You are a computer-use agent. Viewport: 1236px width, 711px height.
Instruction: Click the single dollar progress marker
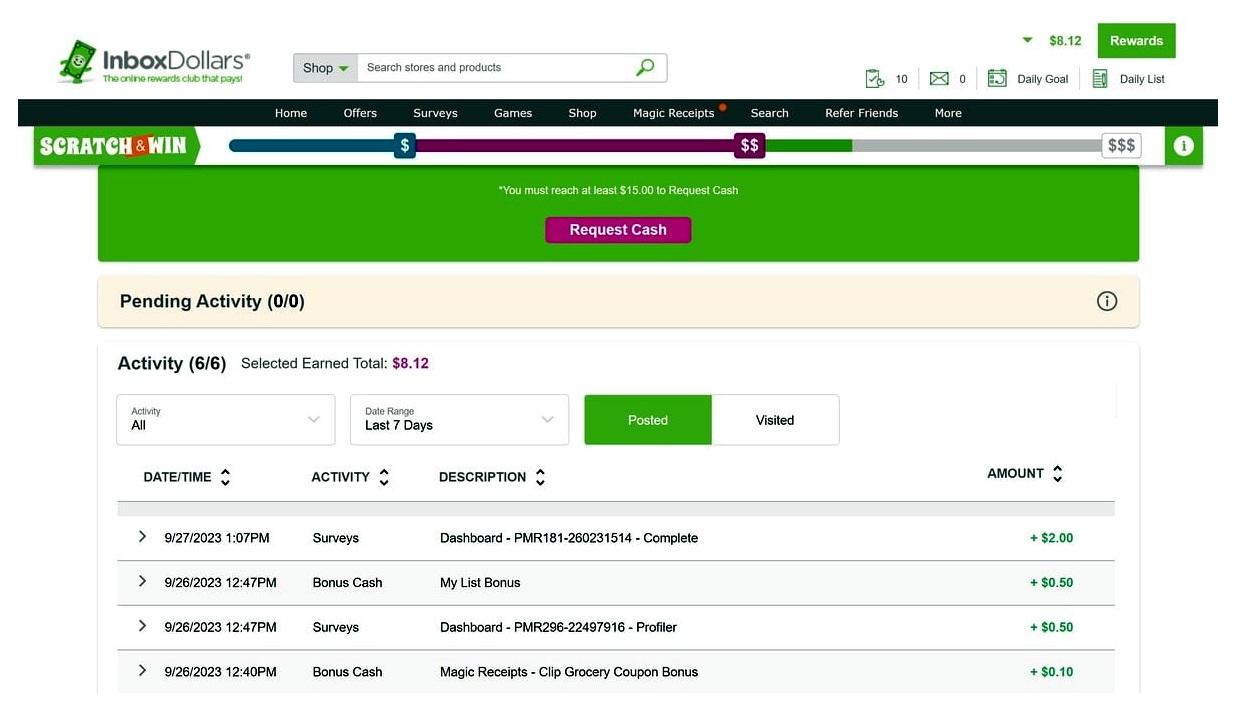(405, 145)
